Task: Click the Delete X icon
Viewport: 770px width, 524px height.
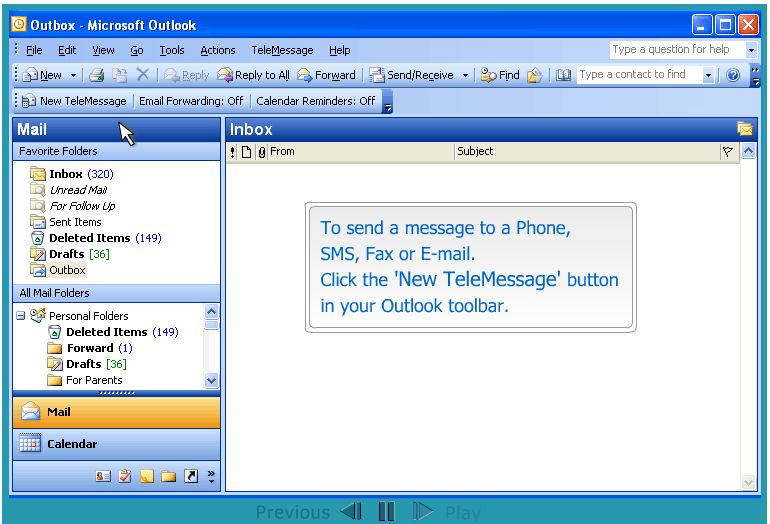Action: pyautogui.click(x=142, y=75)
